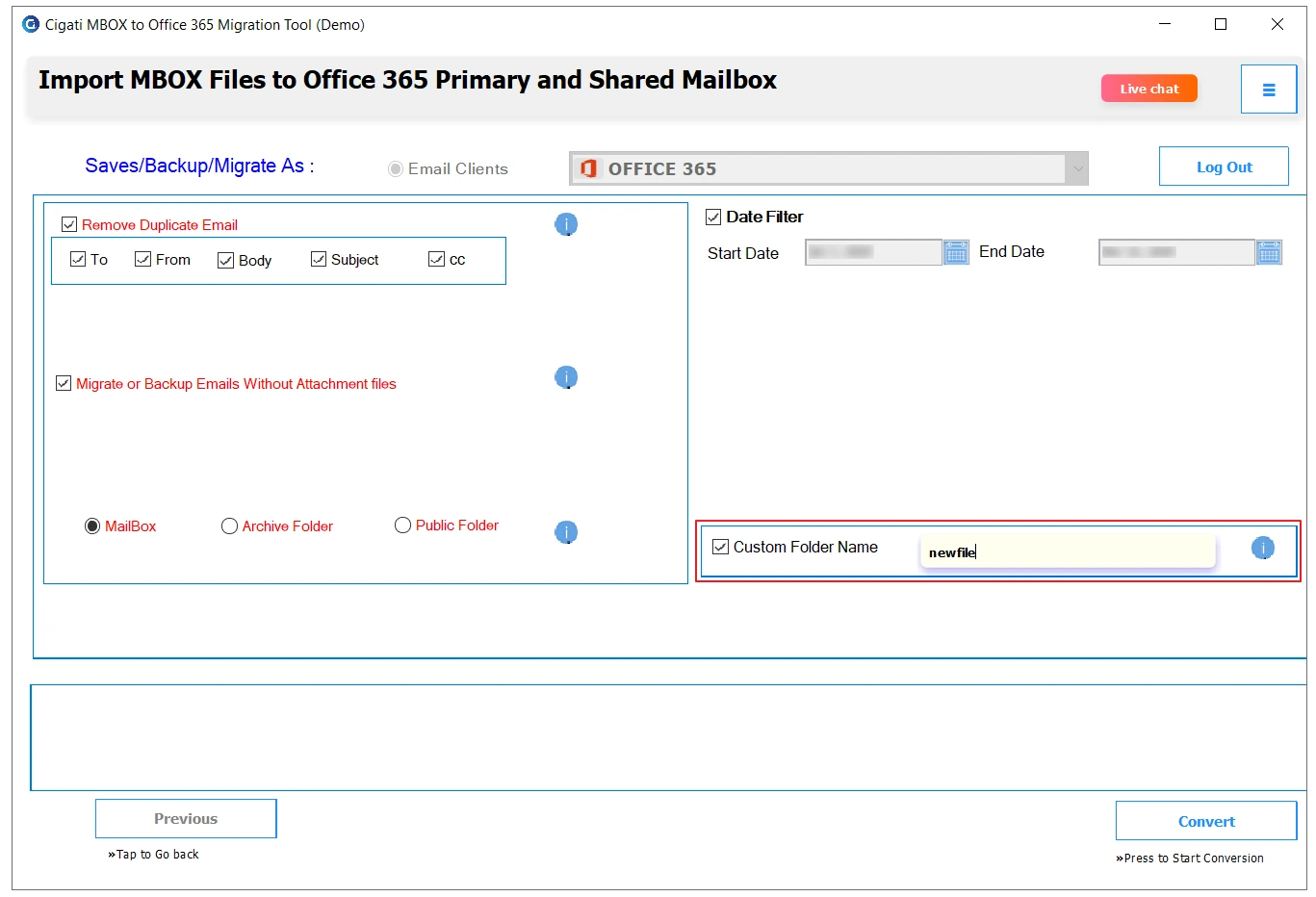Click info icon beside Without Attachment option
Viewport: 1316px width, 897px height.
click(x=566, y=377)
